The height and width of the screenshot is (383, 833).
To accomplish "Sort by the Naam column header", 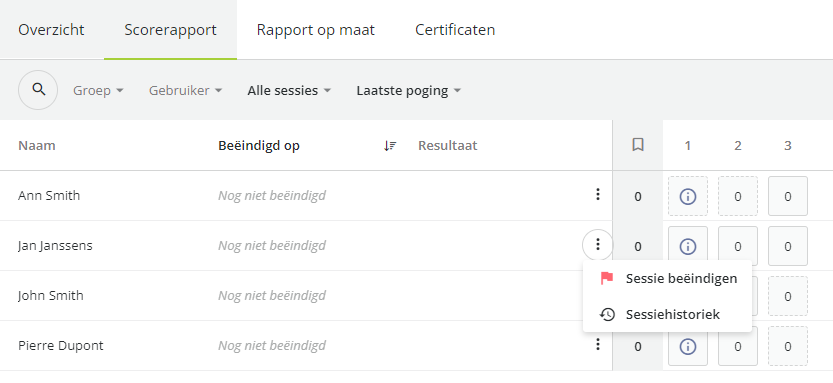I will point(37,146).
